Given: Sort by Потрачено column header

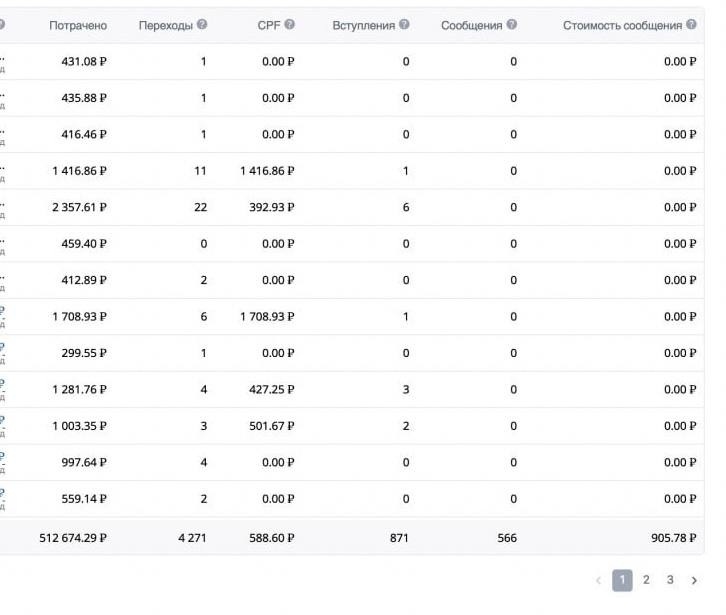Looking at the screenshot, I should click(78, 25).
